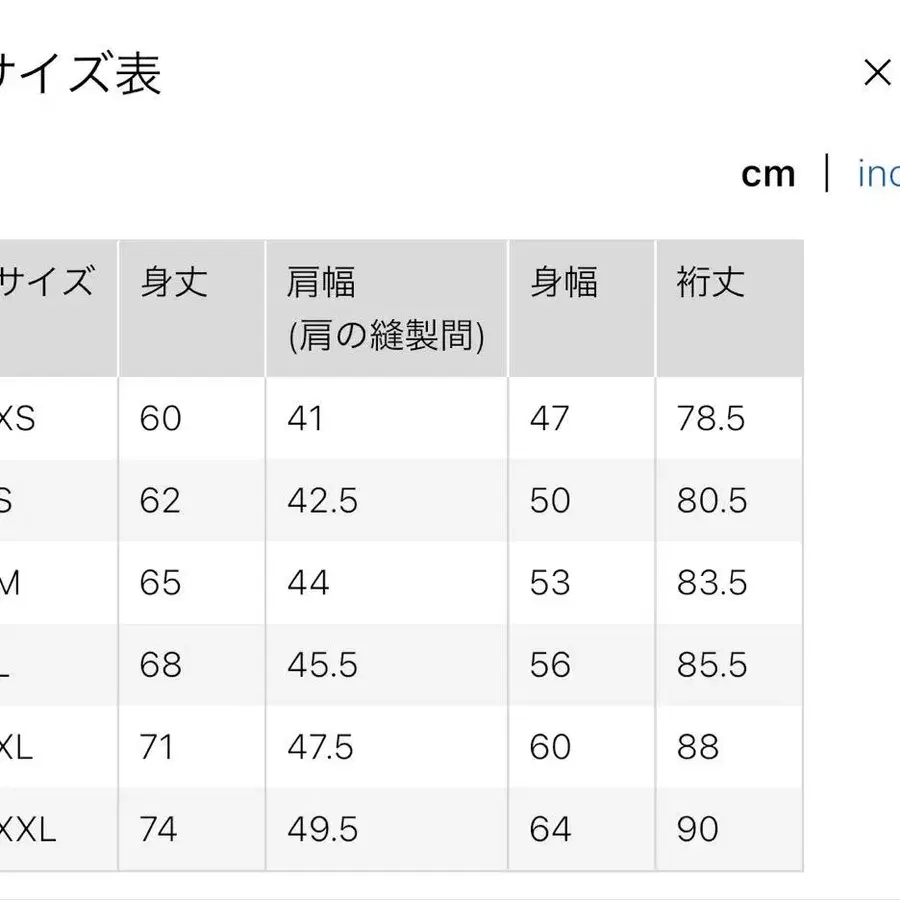
Task: Select the 肩幅 value 41 for XS
Action: coord(305,419)
